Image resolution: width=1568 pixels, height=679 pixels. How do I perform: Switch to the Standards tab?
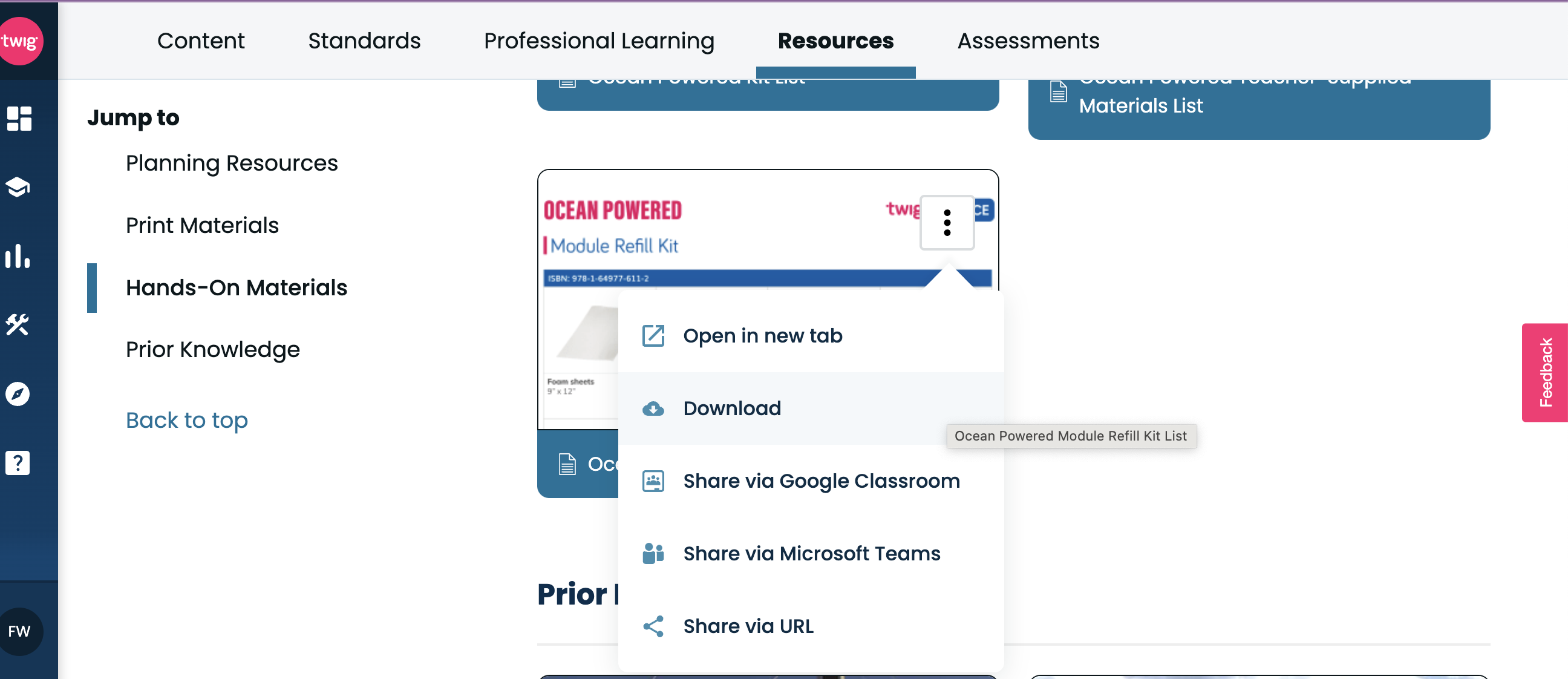[x=364, y=41]
